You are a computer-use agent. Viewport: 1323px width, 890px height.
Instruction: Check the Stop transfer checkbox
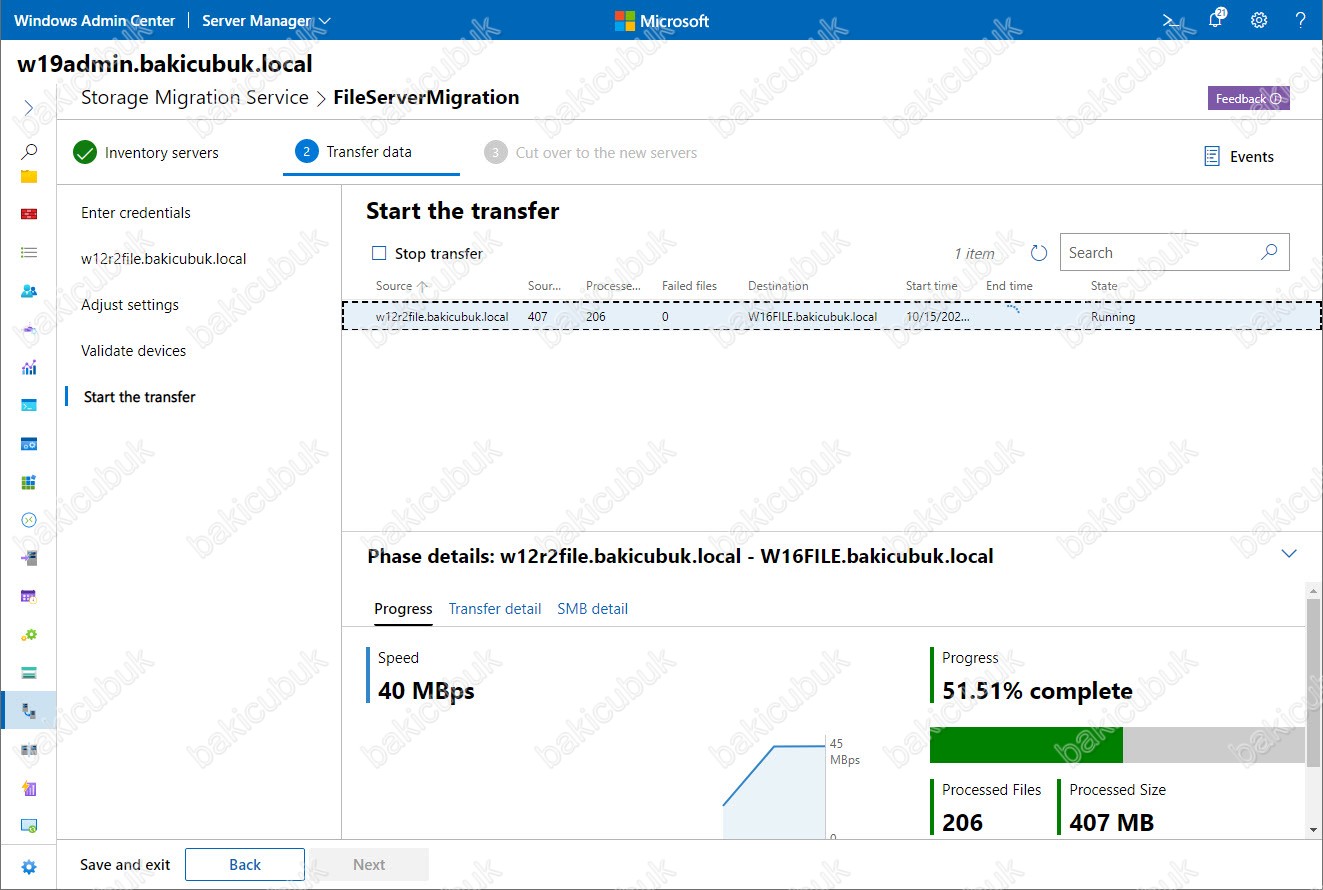379,254
